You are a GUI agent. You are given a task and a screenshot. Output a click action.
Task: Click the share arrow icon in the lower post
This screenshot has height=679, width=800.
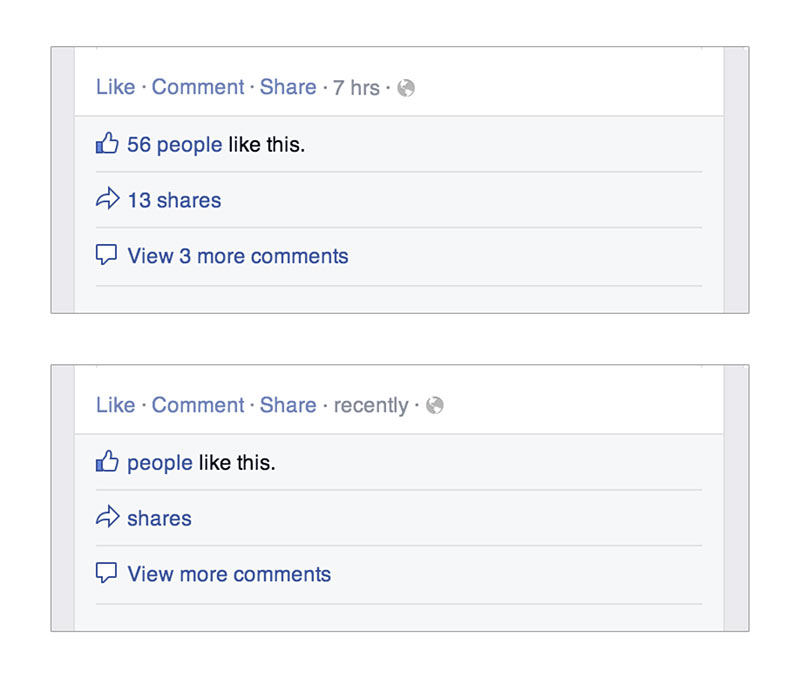point(107,517)
